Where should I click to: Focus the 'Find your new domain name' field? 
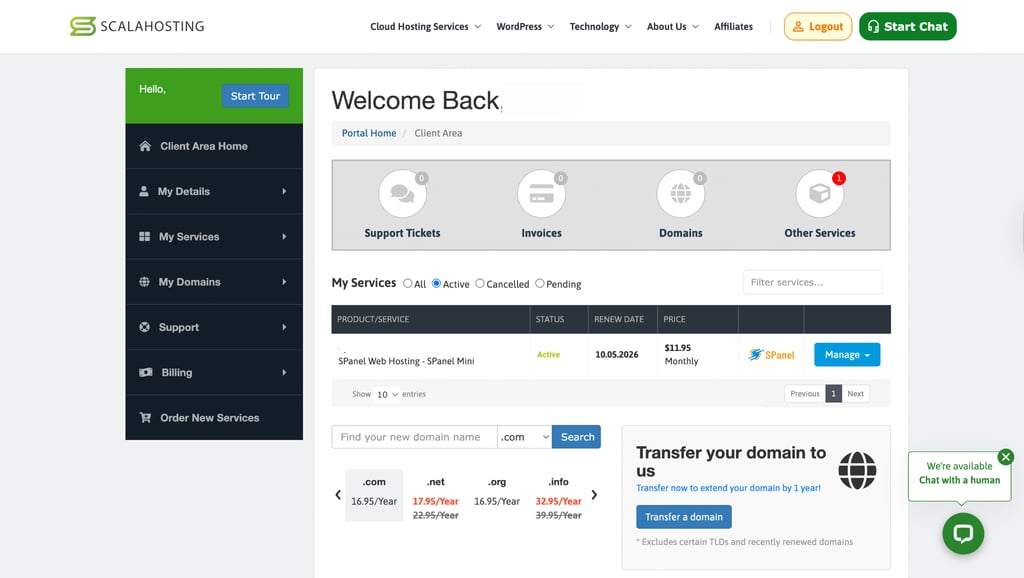click(x=415, y=437)
